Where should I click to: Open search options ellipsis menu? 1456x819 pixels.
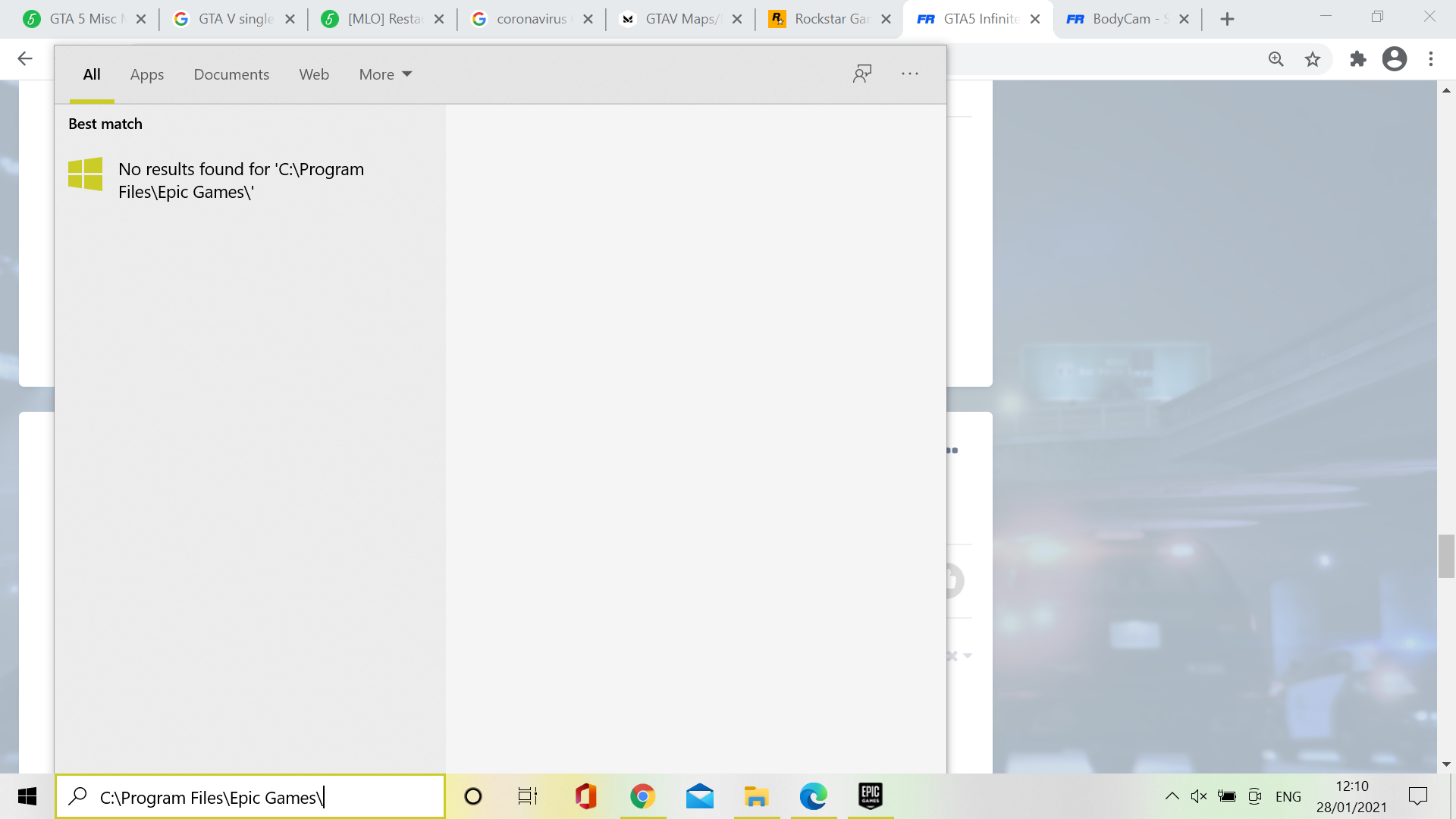click(x=910, y=74)
